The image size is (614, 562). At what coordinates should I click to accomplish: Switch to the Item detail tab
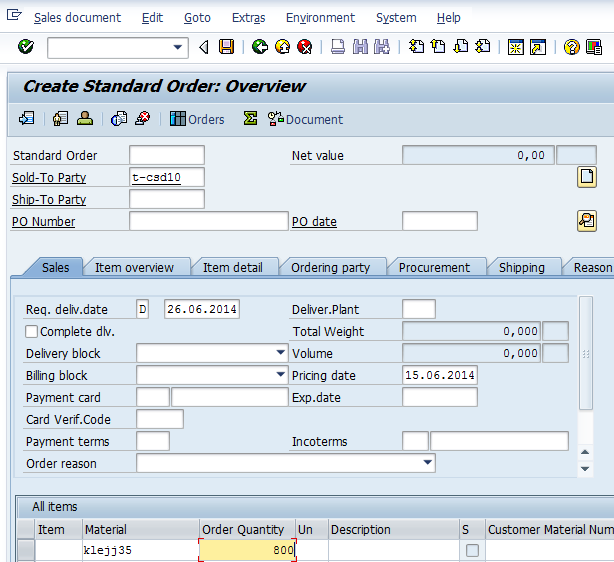pos(233,267)
